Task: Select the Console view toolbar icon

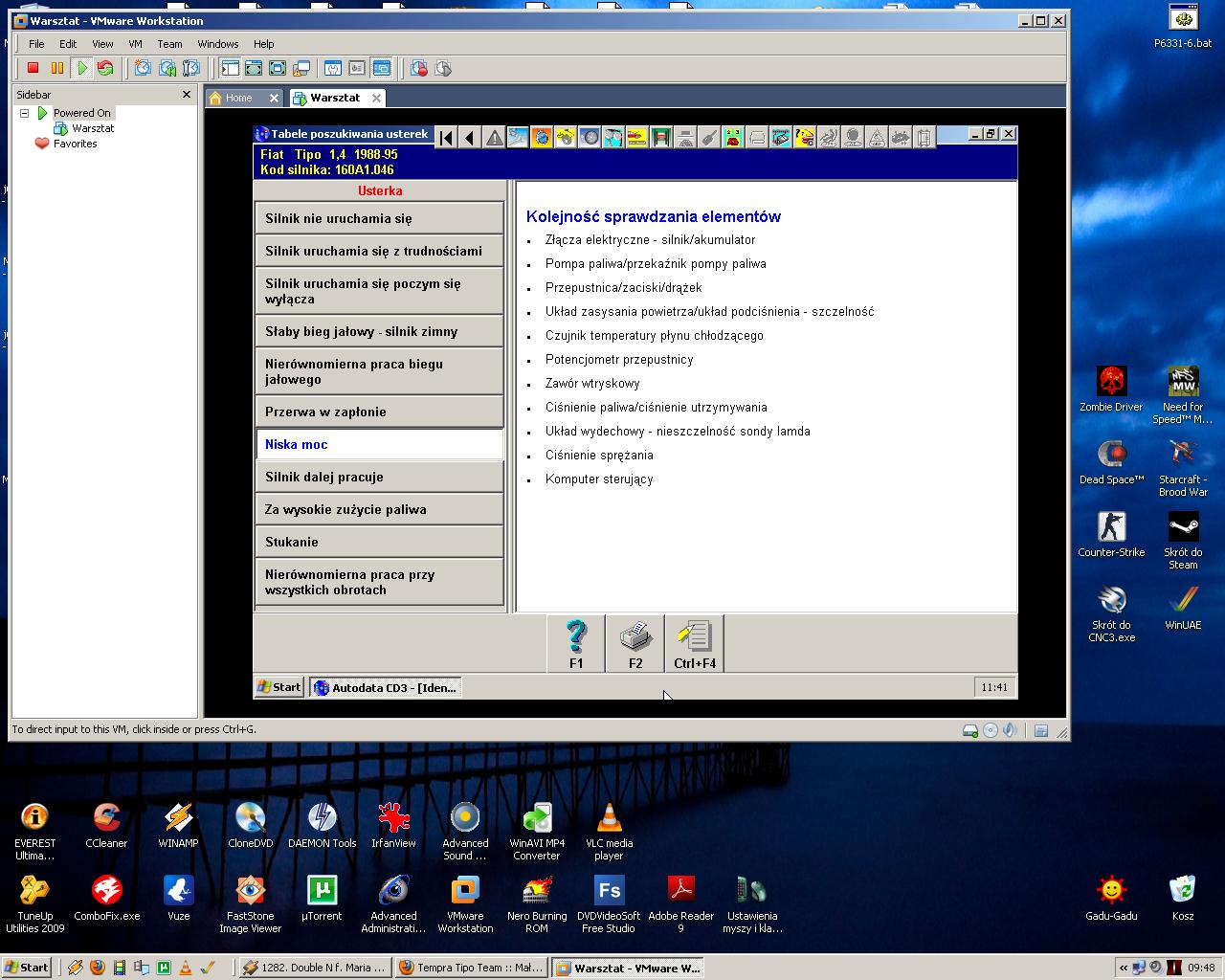Action: pos(382,68)
